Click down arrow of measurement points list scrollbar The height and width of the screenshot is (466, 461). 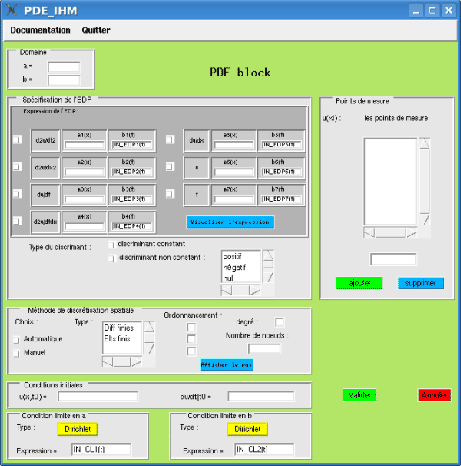click(x=425, y=219)
